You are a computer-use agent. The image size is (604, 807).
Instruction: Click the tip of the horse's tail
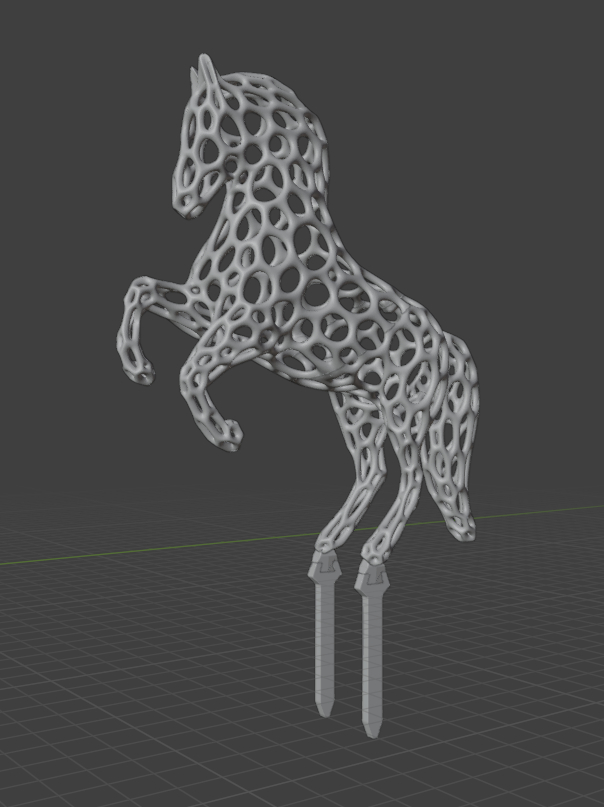[462, 530]
